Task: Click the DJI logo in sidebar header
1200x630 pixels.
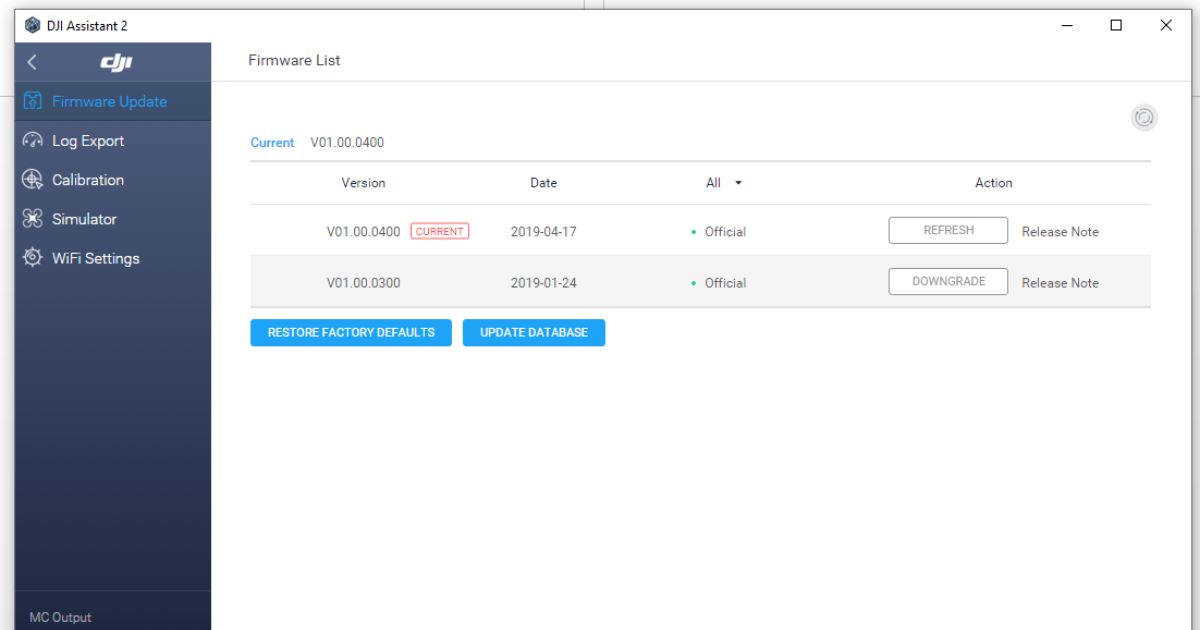Action: pos(117,63)
